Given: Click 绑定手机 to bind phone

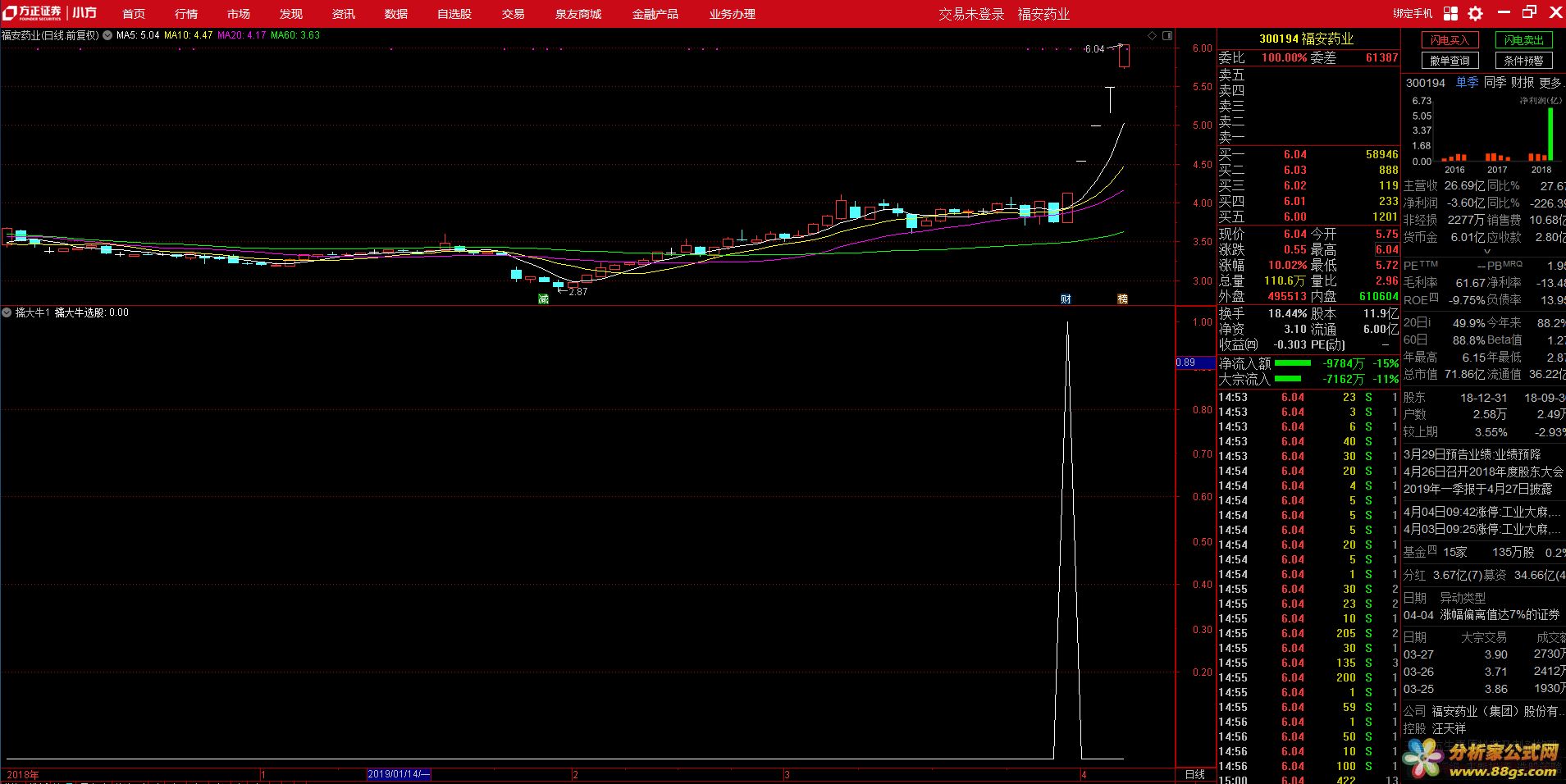Looking at the screenshot, I should coord(1413,13).
